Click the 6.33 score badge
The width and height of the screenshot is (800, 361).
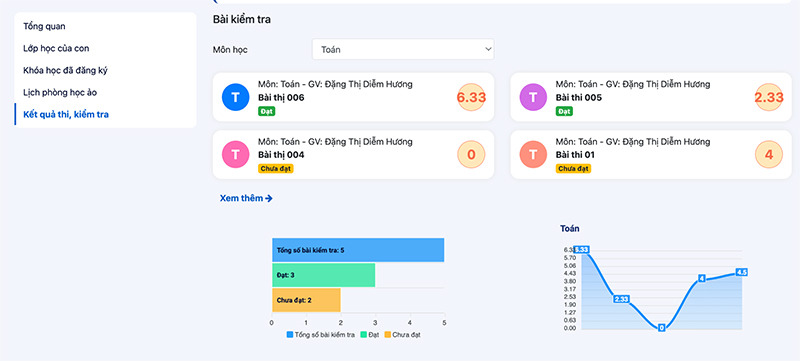click(471, 97)
